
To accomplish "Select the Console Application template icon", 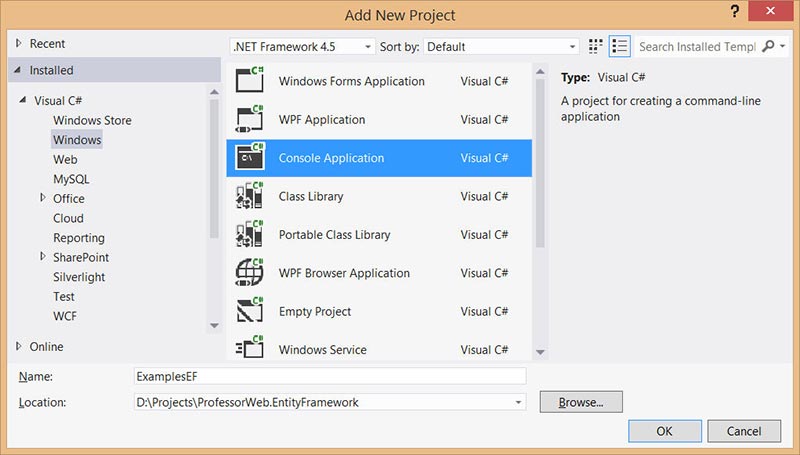I will coord(249,158).
